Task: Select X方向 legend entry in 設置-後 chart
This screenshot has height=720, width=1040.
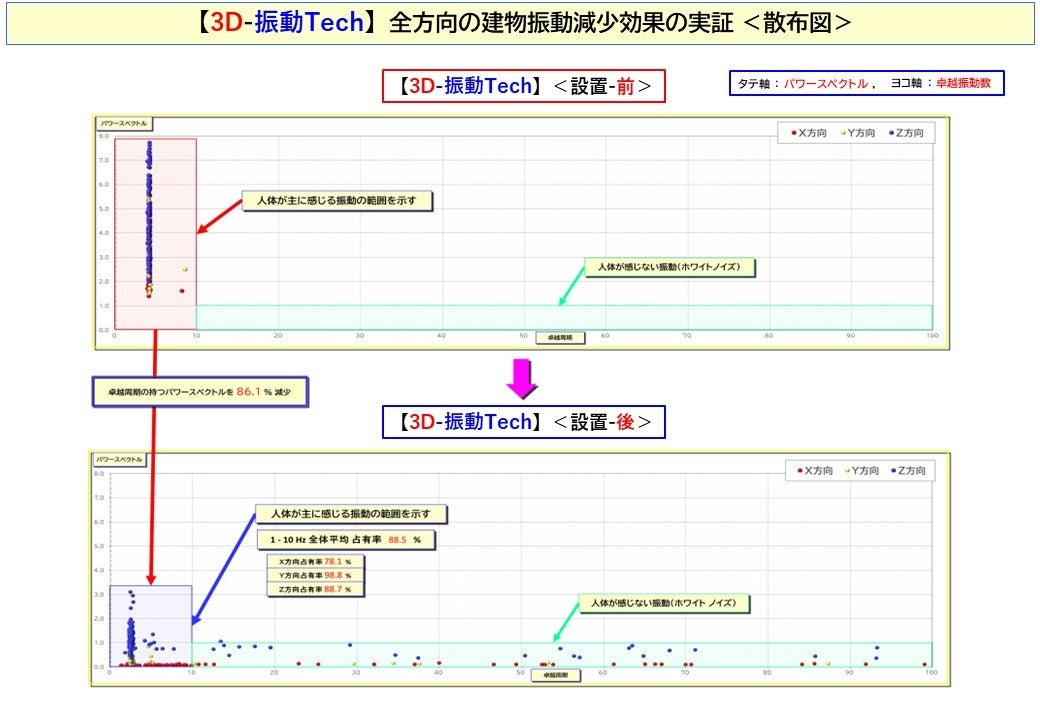Action: [x=815, y=470]
